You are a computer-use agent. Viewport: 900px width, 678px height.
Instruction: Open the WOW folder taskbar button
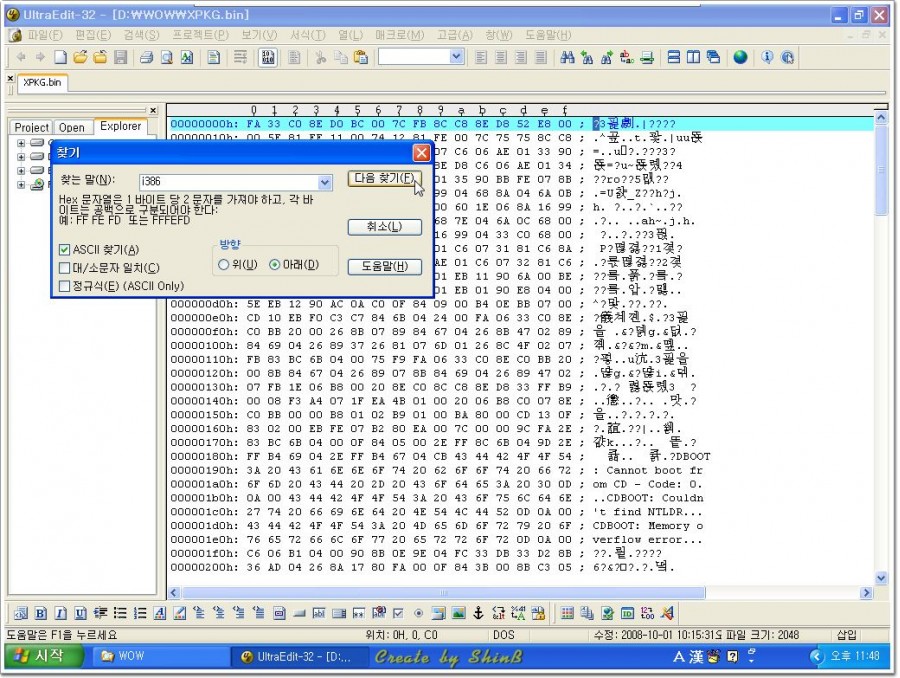click(x=161, y=656)
